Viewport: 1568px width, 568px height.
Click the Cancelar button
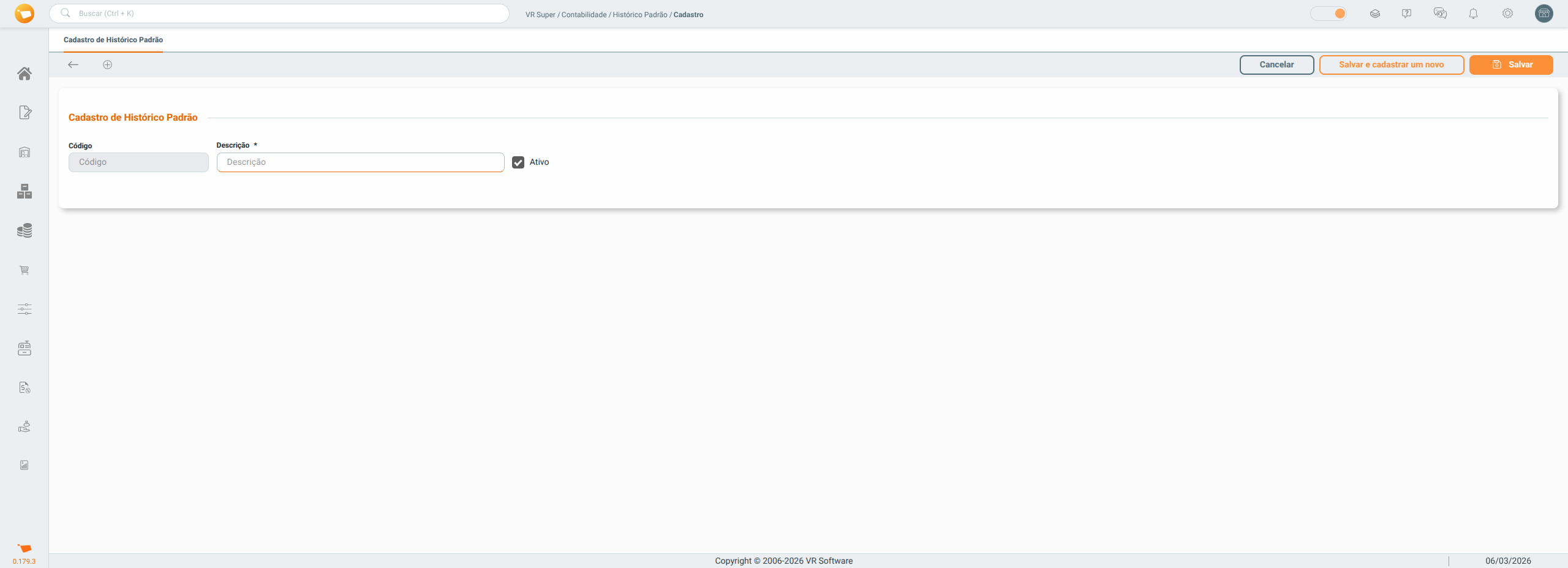click(1276, 64)
